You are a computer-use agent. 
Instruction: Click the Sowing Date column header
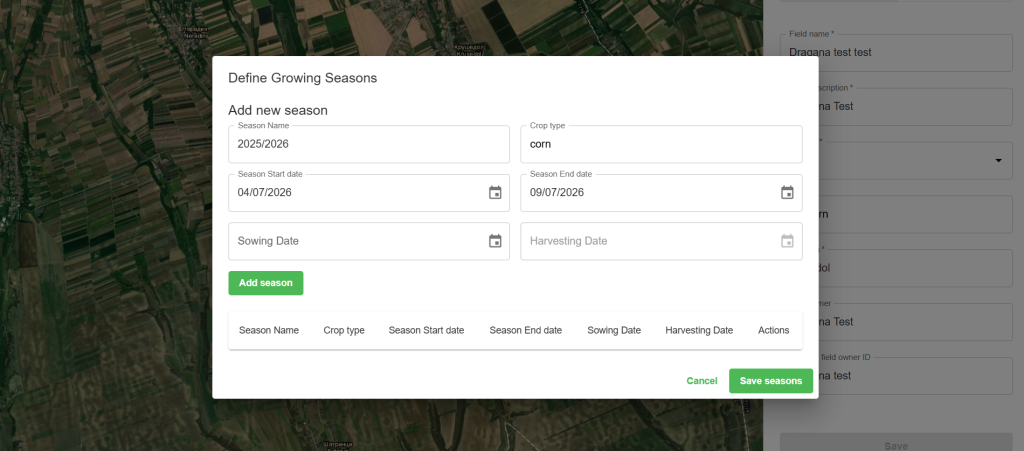[x=614, y=330]
